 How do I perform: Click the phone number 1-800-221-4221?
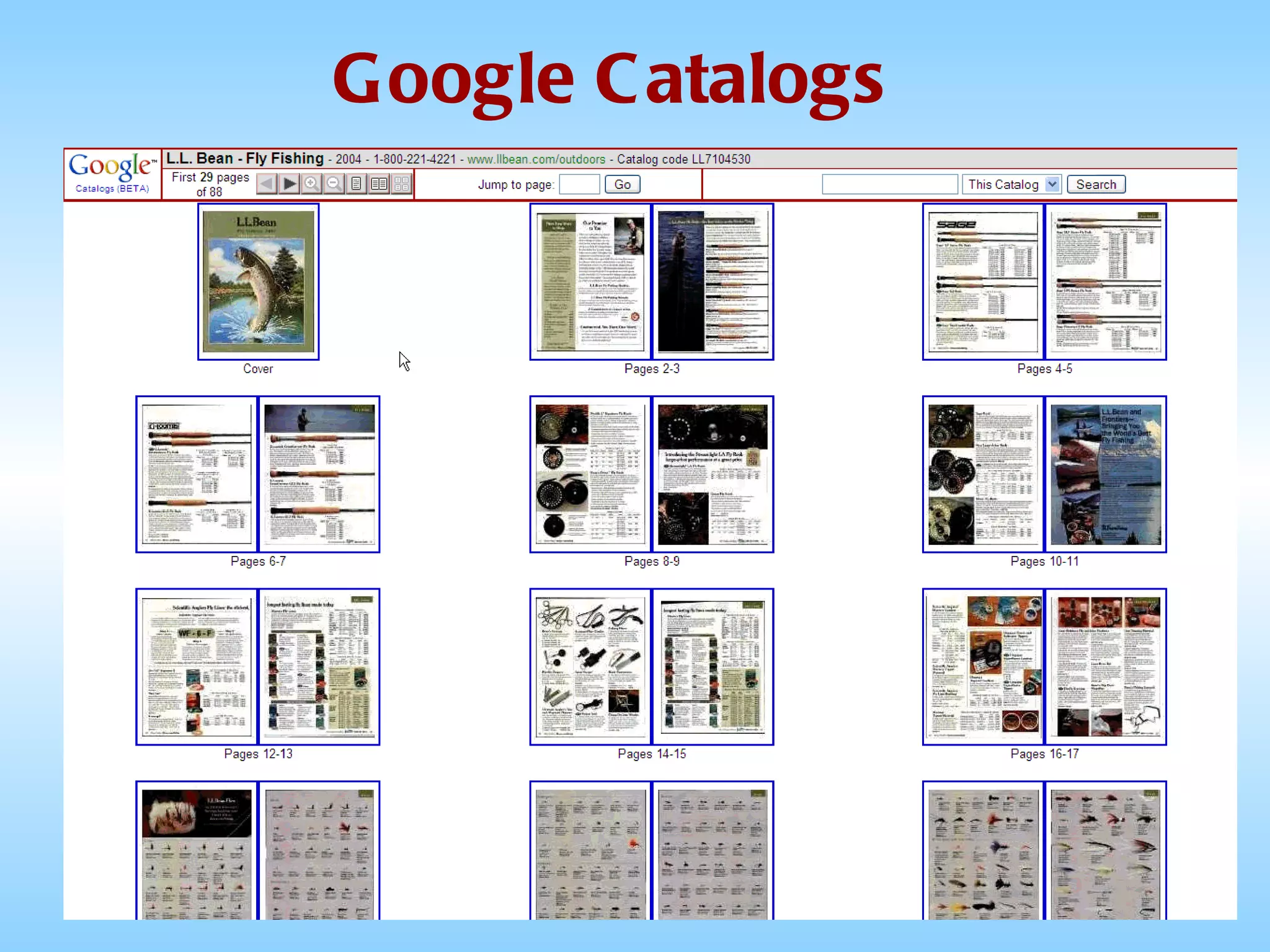click(414, 159)
